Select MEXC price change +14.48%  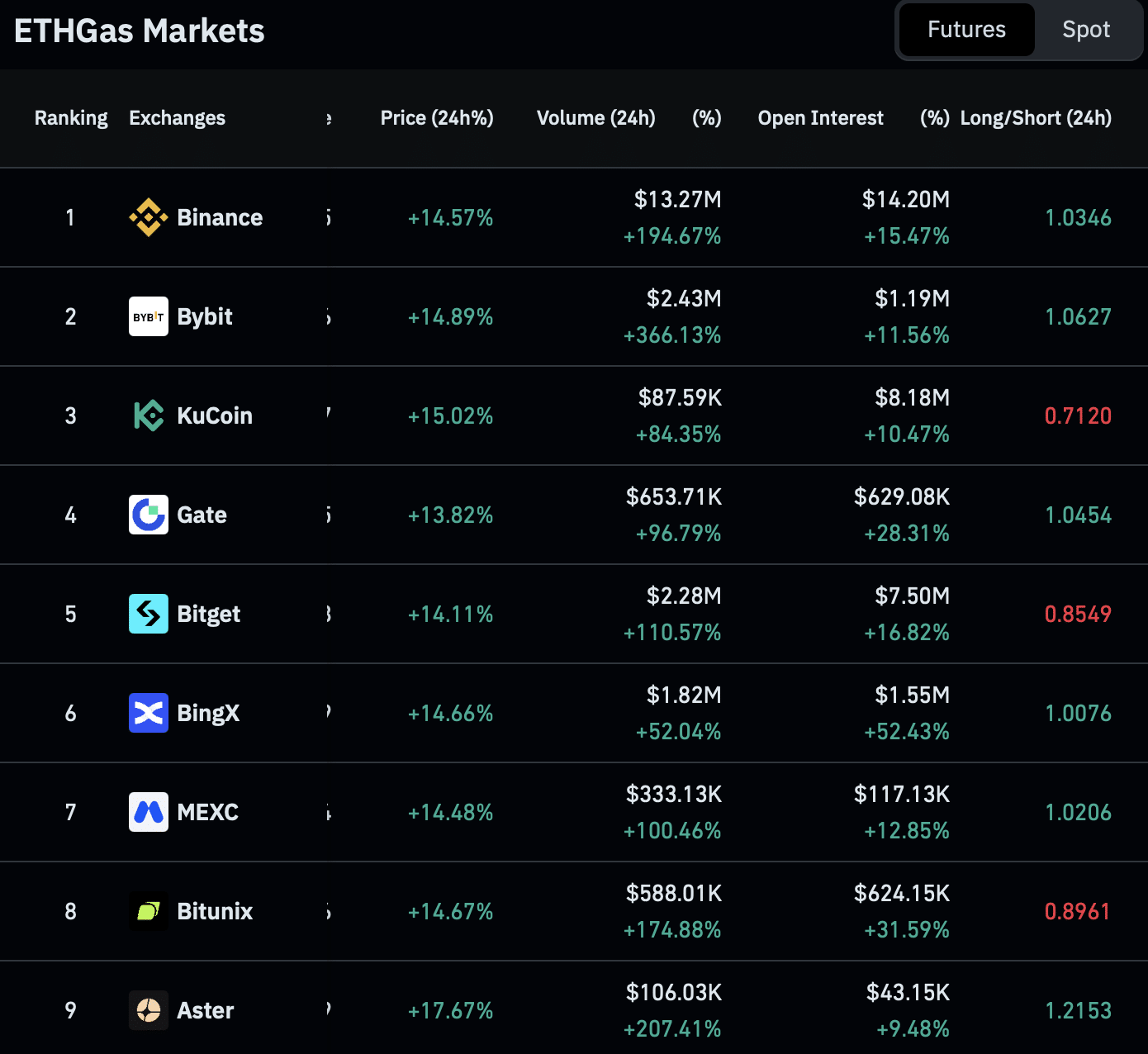click(450, 812)
